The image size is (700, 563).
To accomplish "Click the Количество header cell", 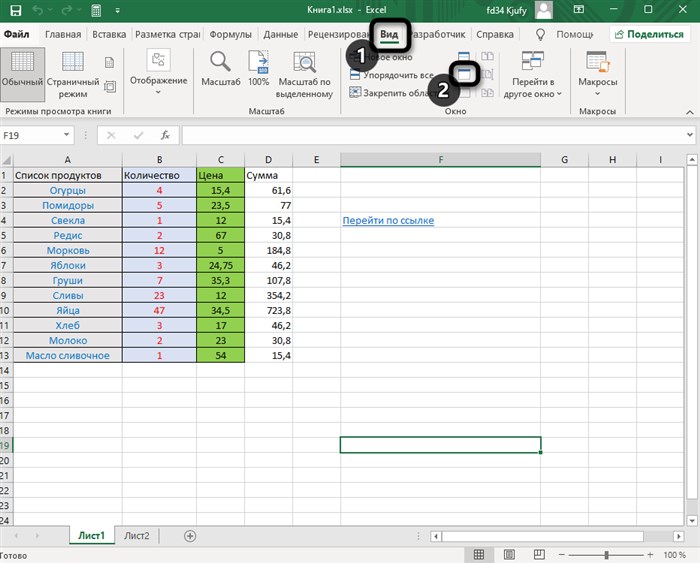I will [159, 175].
